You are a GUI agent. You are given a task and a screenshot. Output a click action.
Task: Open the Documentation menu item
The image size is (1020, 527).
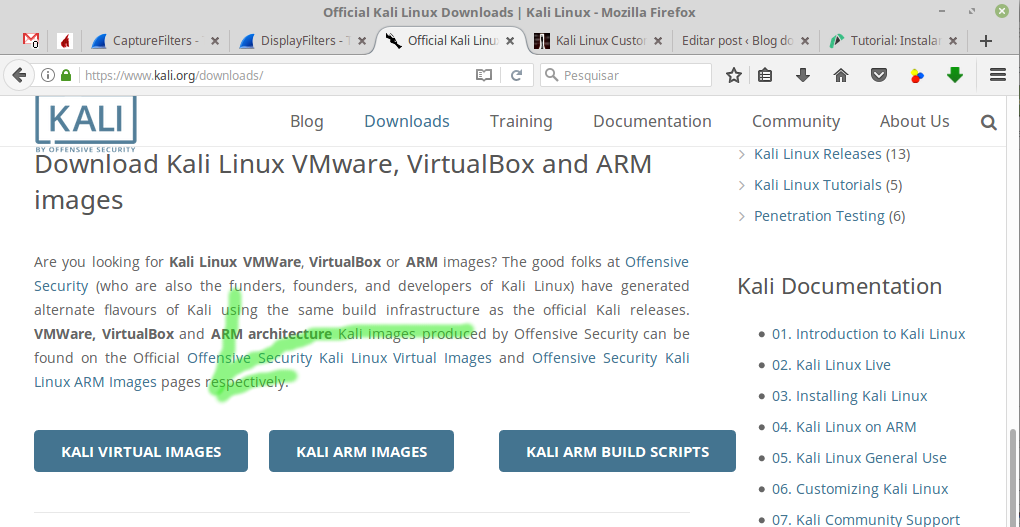tap(652, 122)
